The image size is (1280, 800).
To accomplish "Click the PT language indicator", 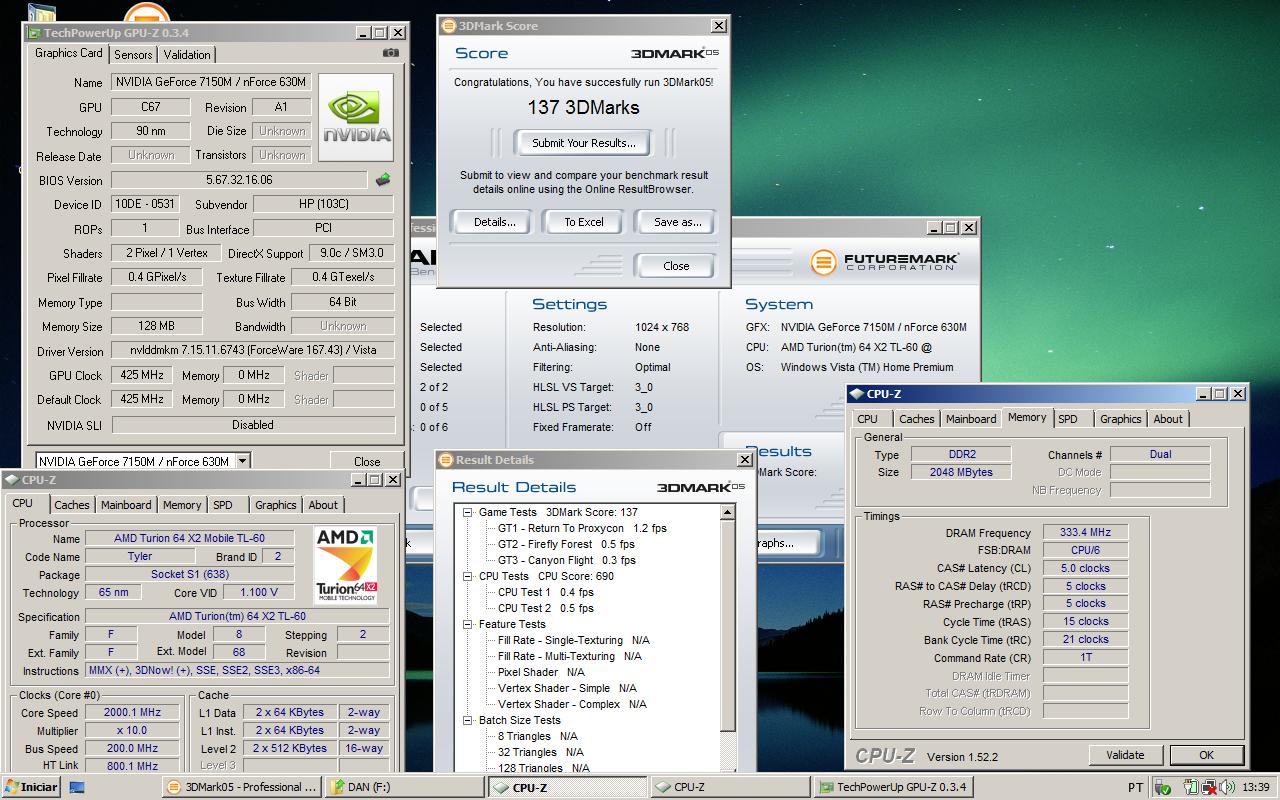I will click(x=1135, y=787).
